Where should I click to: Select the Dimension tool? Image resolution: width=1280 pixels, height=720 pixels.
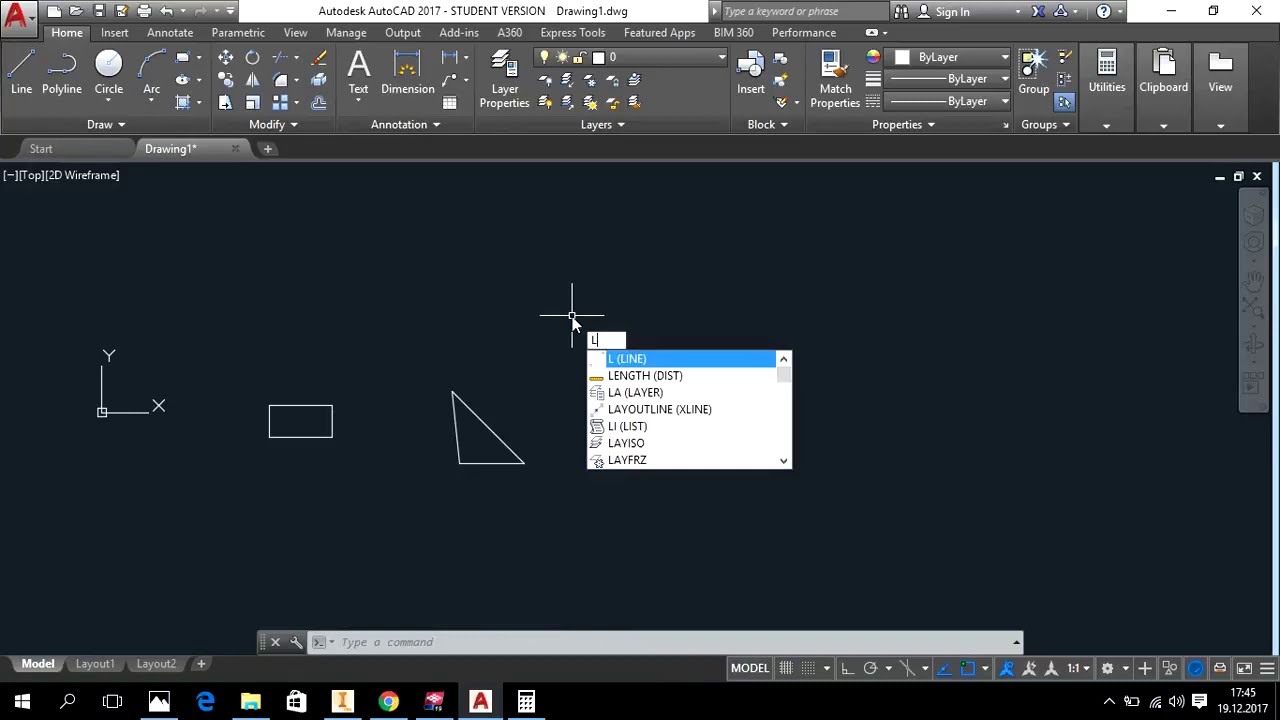408,74
